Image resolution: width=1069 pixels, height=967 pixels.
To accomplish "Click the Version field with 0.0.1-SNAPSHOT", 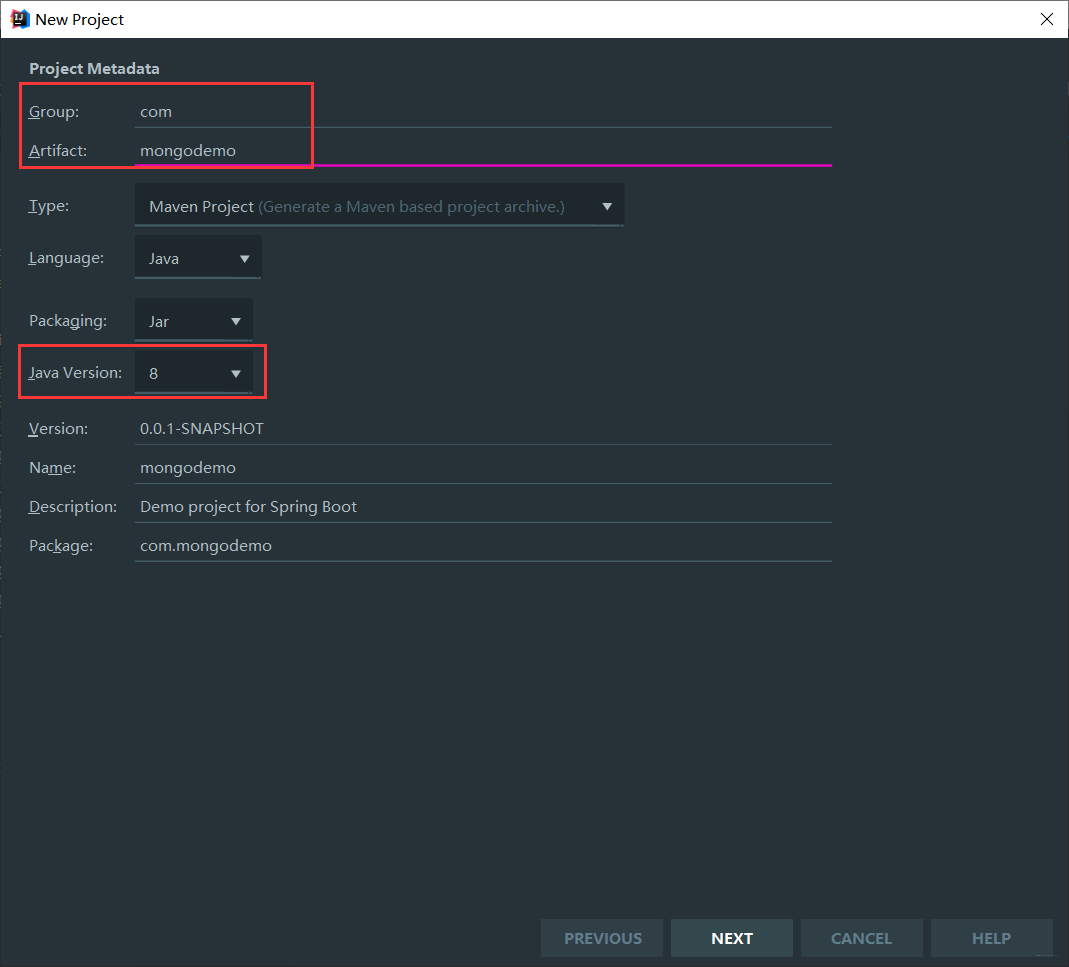I will click(482, 429).
